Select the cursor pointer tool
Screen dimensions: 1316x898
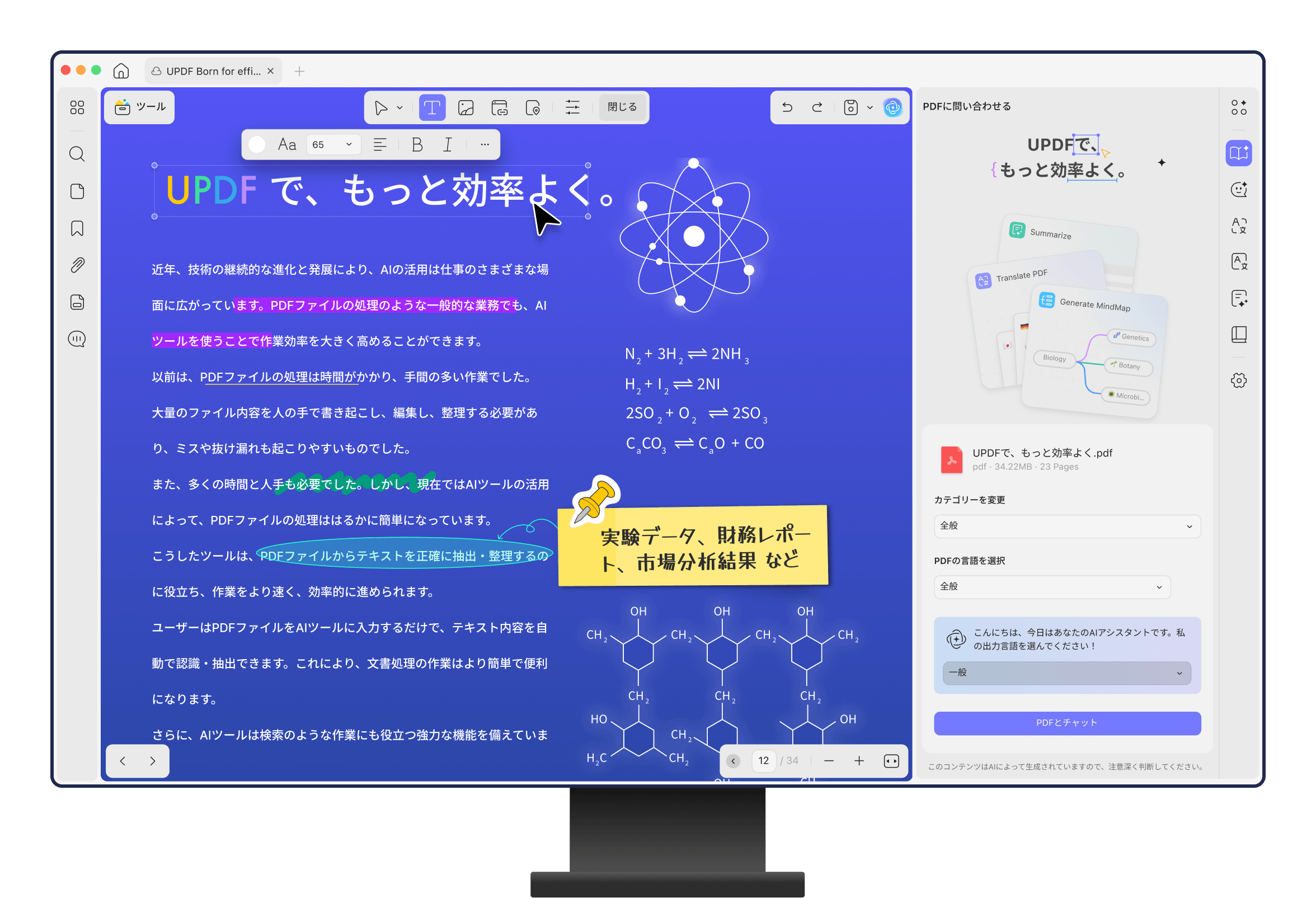coord(380,107)
